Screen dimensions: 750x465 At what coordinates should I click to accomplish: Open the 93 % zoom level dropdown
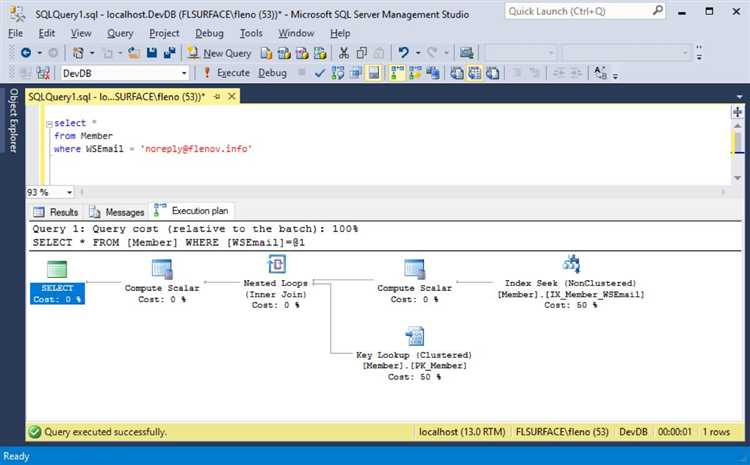[68, 191]
